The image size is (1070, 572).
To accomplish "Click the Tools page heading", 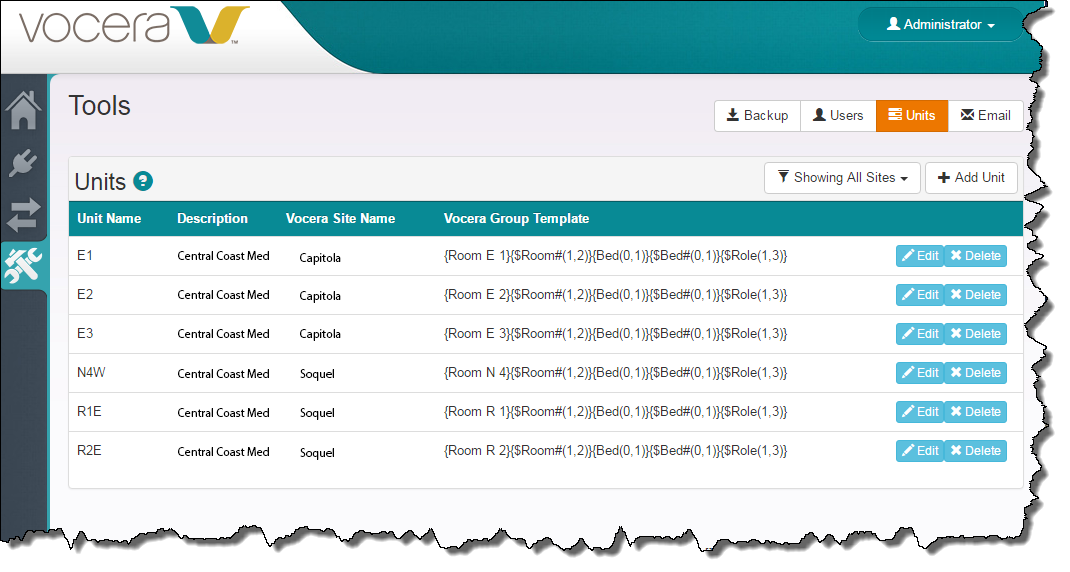I will pos(100,106).
